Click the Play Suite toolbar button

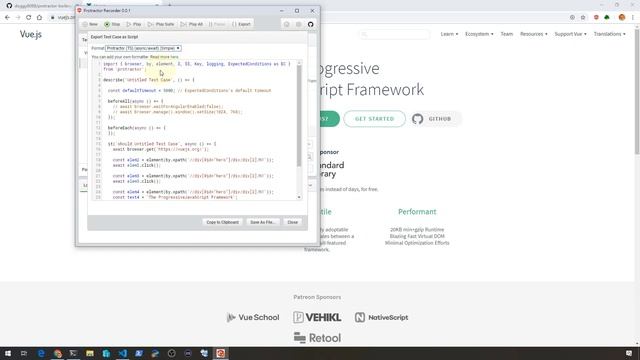[161, 24]
